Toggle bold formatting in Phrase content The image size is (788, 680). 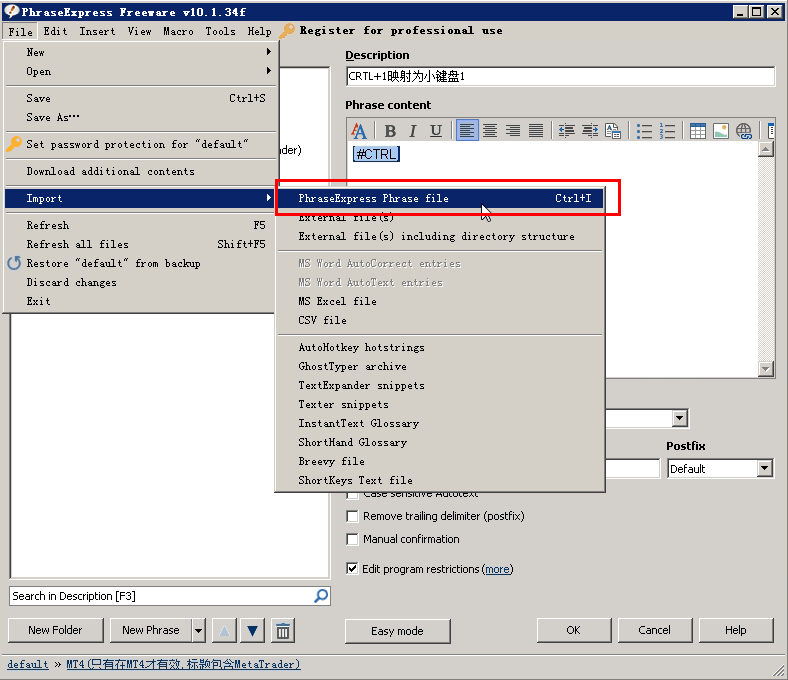tap(390, 131)
